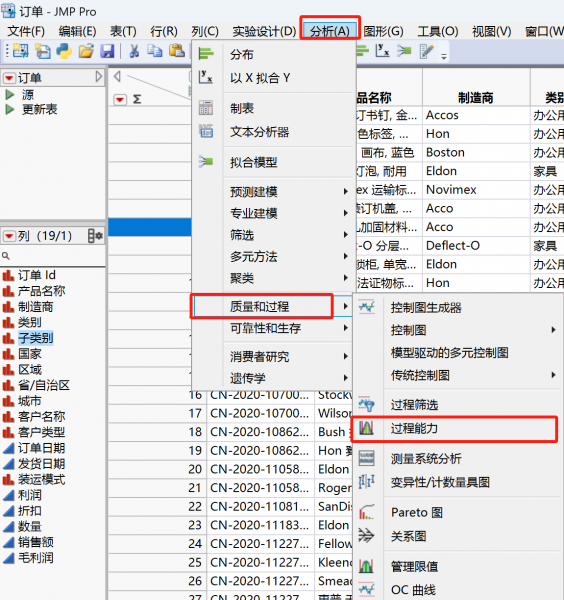Screen dimensions: 564x600
Task: Click the Open file folder icon
Action: point(86,51)
